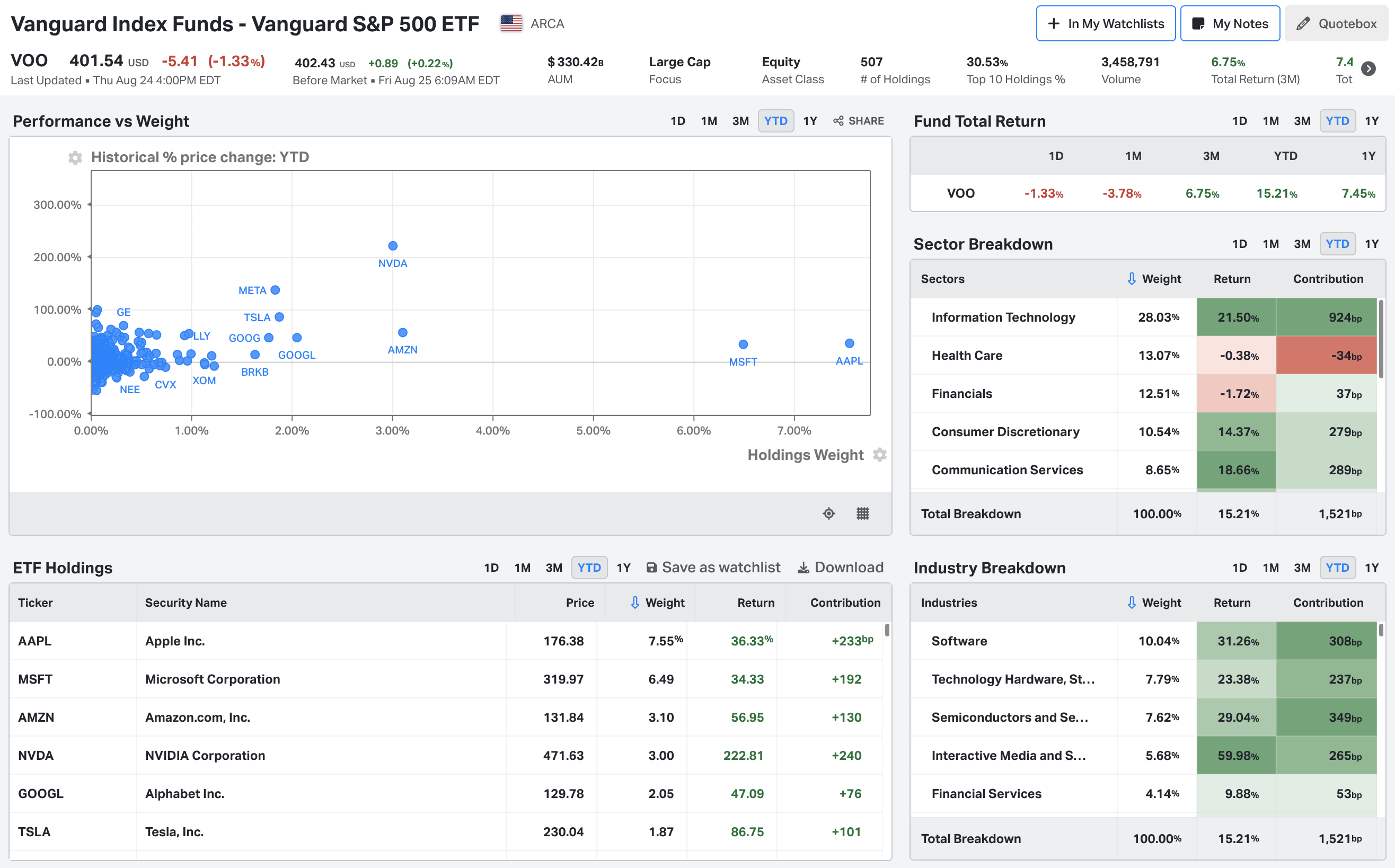Sort holdings by Price column

tap(580, 603)
